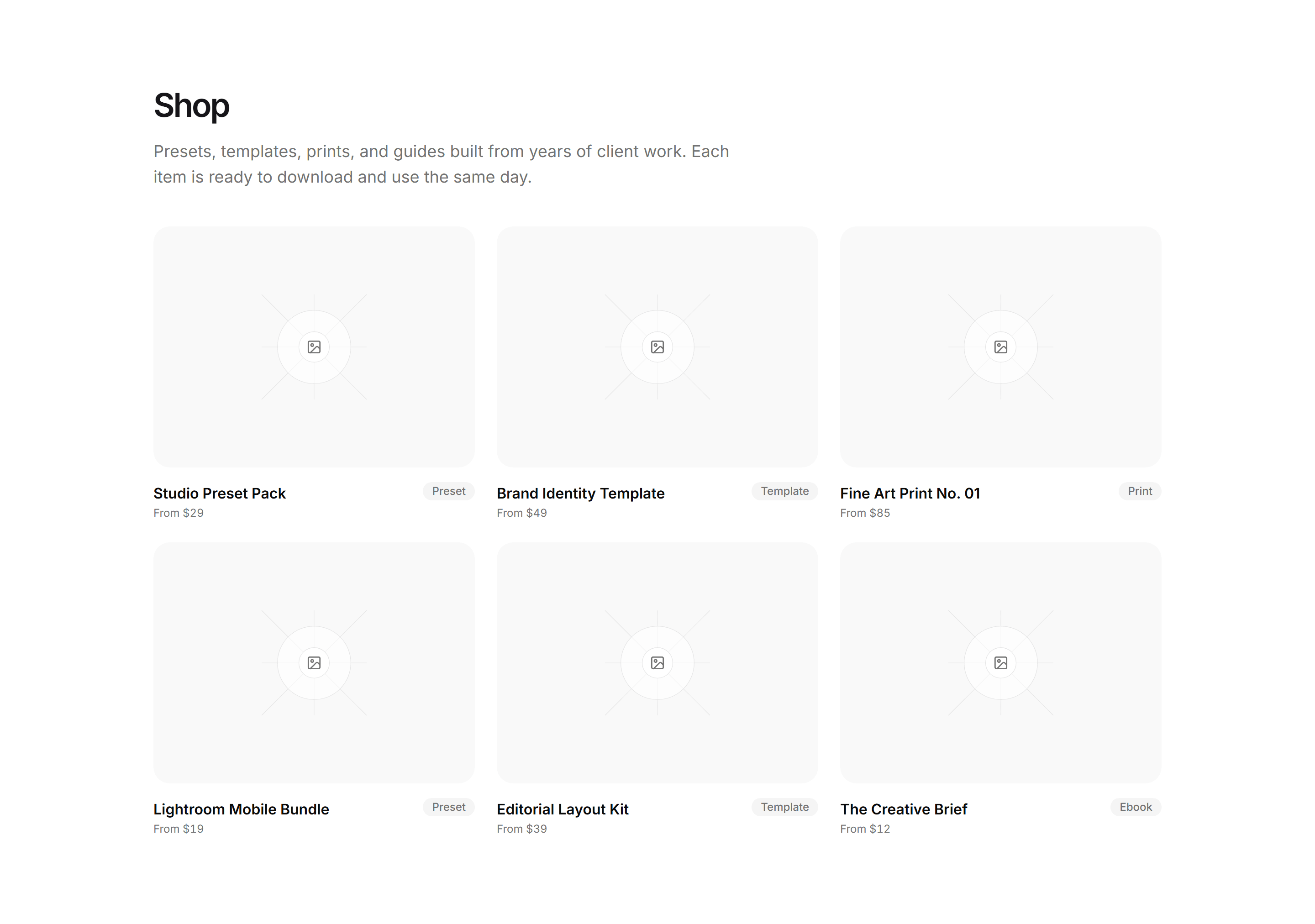Click the Lightroom Mobile Bundle title

(241, 809)
